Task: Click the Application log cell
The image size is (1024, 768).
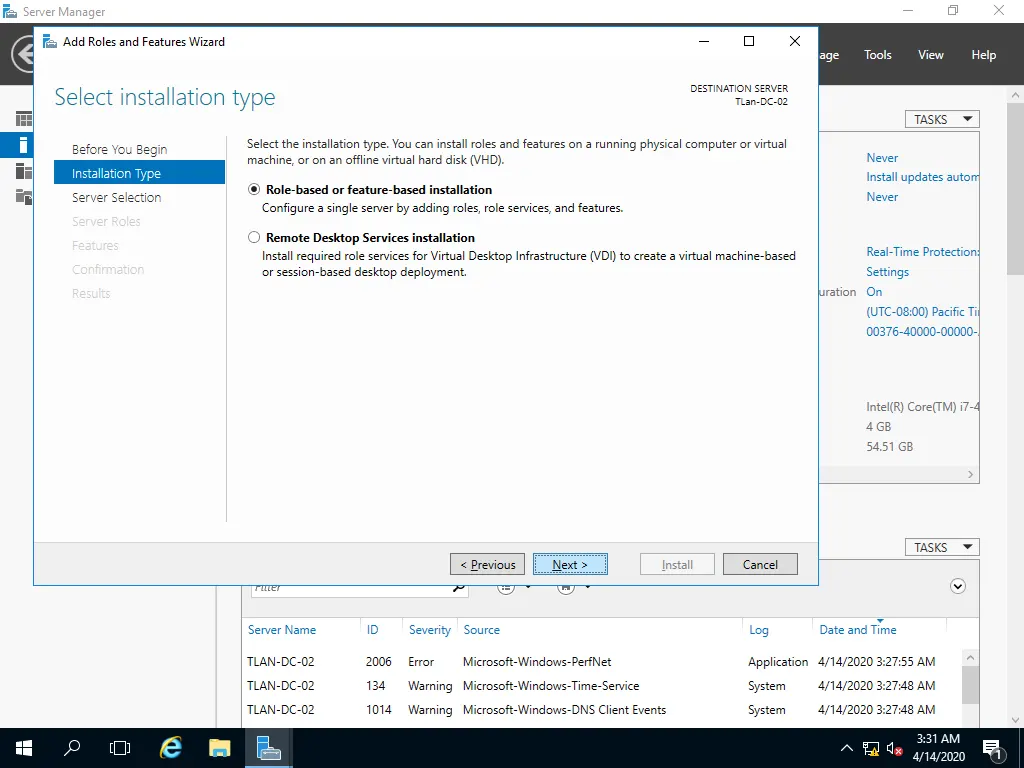Action: [778, 662]
